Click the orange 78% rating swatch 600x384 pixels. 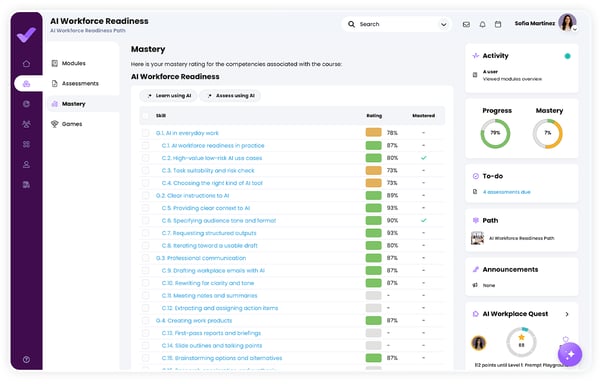(x=373, y=133)
